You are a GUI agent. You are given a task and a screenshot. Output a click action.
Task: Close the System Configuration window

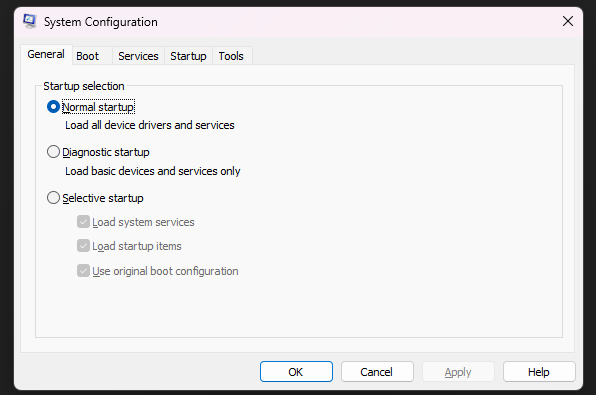coord(567,21)
